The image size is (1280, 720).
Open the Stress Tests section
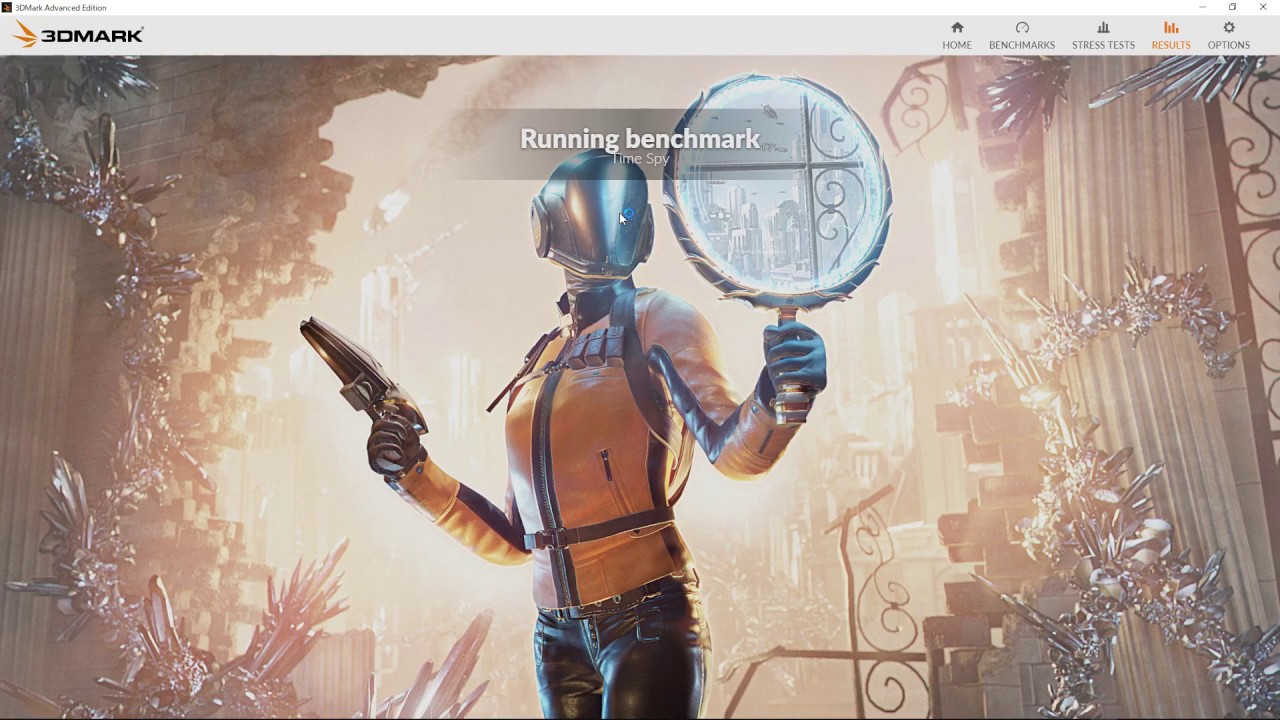pyautogui.click(x=1103, y=35)
